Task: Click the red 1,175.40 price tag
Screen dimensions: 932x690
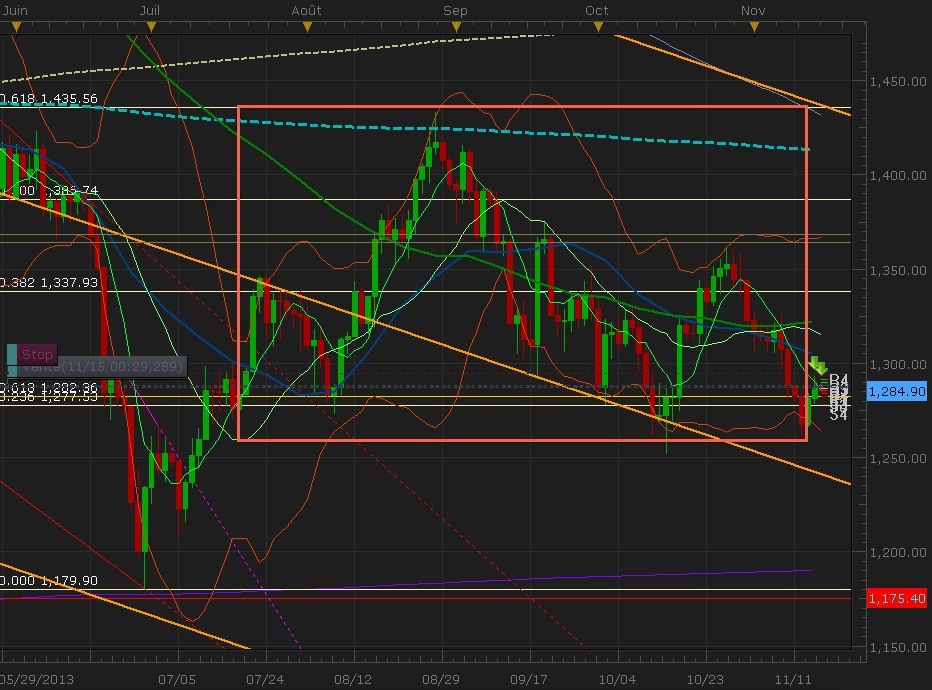Action: point(896,599)
